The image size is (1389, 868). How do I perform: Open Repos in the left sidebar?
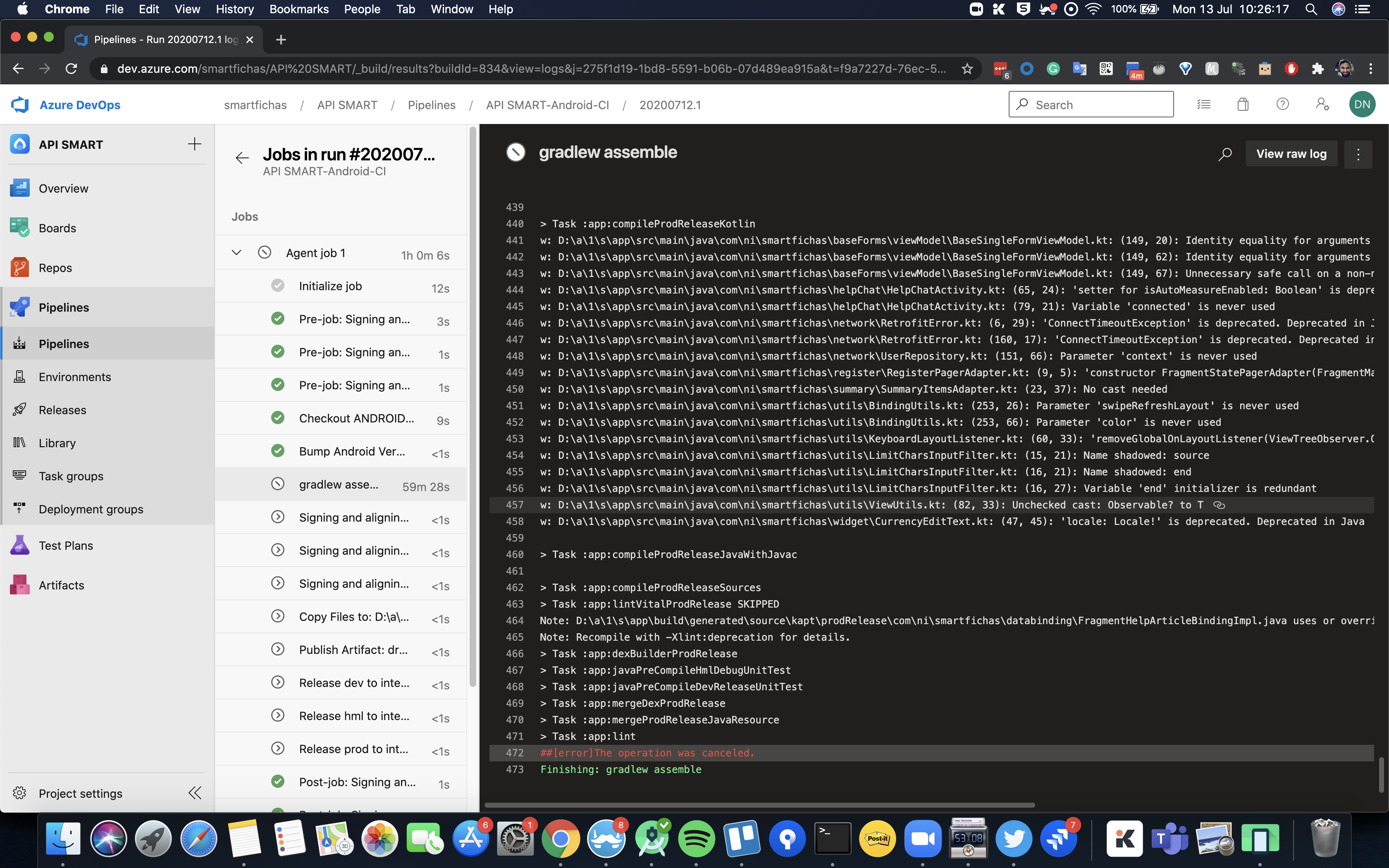pos(56,267)
